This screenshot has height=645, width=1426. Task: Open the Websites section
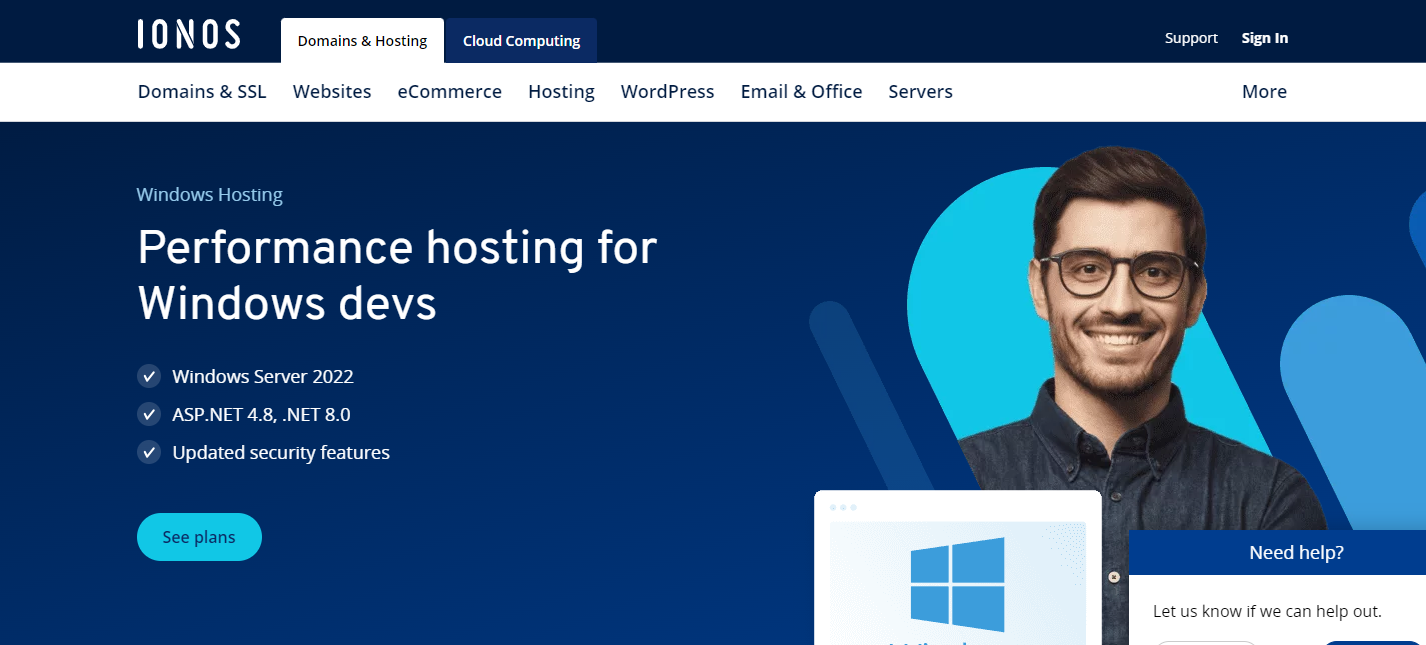click(332, 91)
